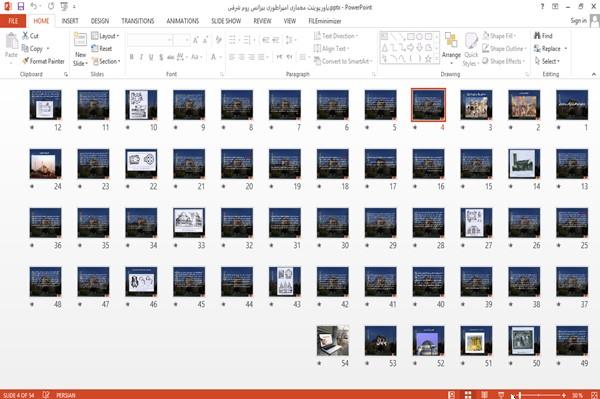Click the Reading View icon in status bar
The image size is (600, 399).
click(x=484, y=395)
